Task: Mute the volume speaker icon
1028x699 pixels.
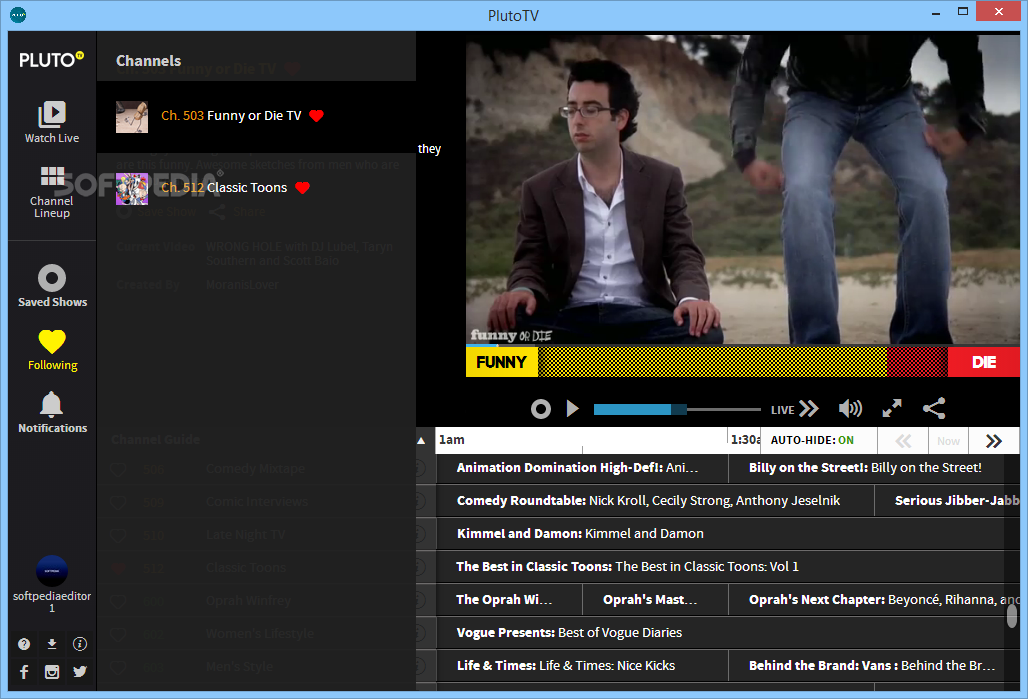Action: click(850, 409)
